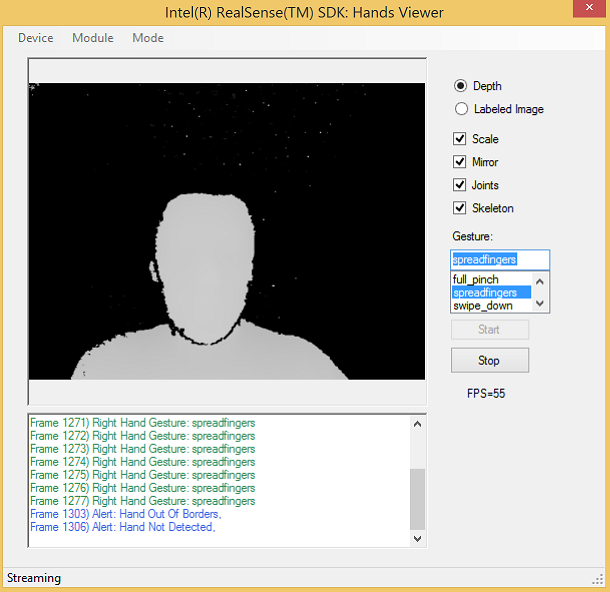Click the log panel scrollbar thumb
The width and height of the screenshot is (610, 592).
pos(418,499)
